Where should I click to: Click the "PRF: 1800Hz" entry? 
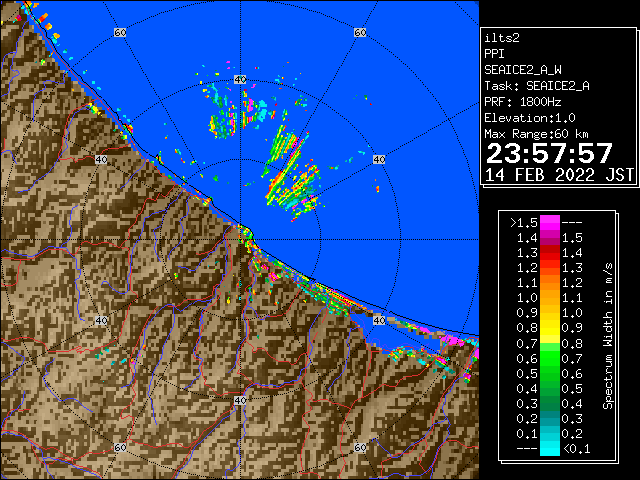click(x=523, y=102)
